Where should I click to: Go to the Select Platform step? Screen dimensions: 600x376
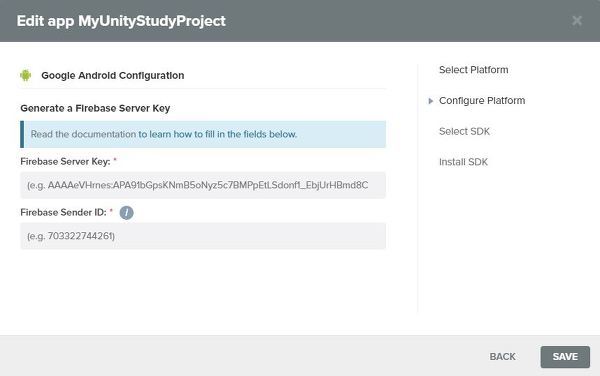click(474, 70)
